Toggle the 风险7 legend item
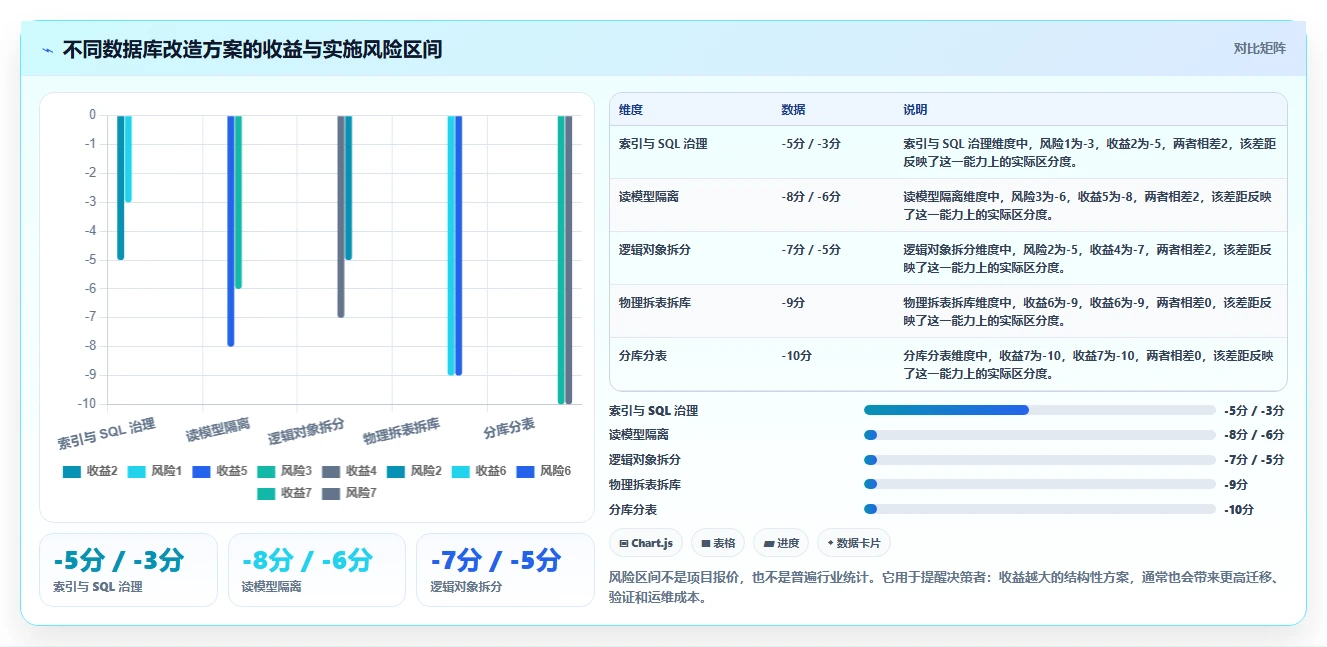This screenshot has height=647, width=1327. click(x=349, y=493)
